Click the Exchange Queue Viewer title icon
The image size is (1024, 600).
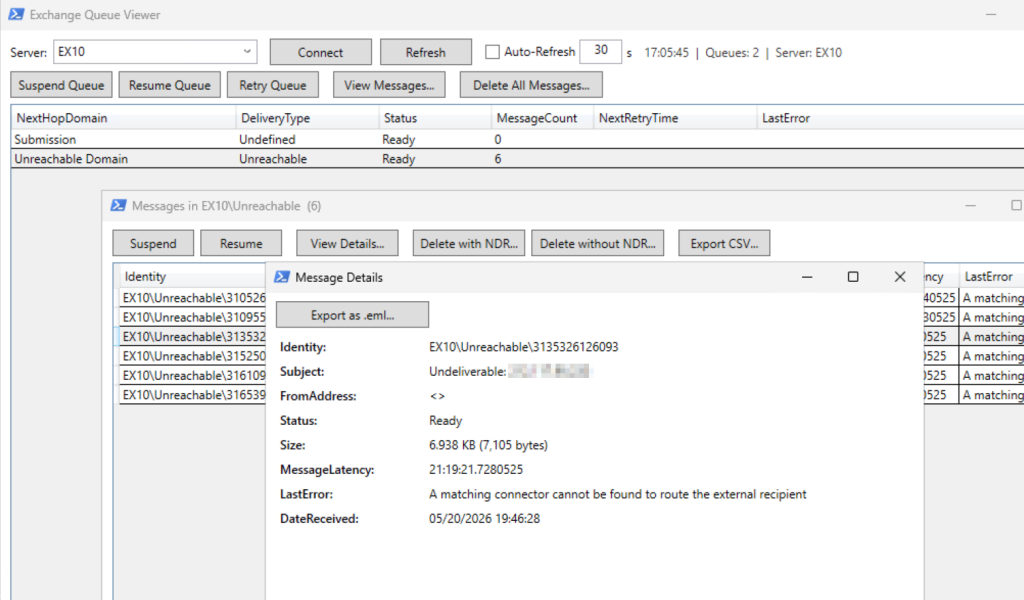[16, 14]
